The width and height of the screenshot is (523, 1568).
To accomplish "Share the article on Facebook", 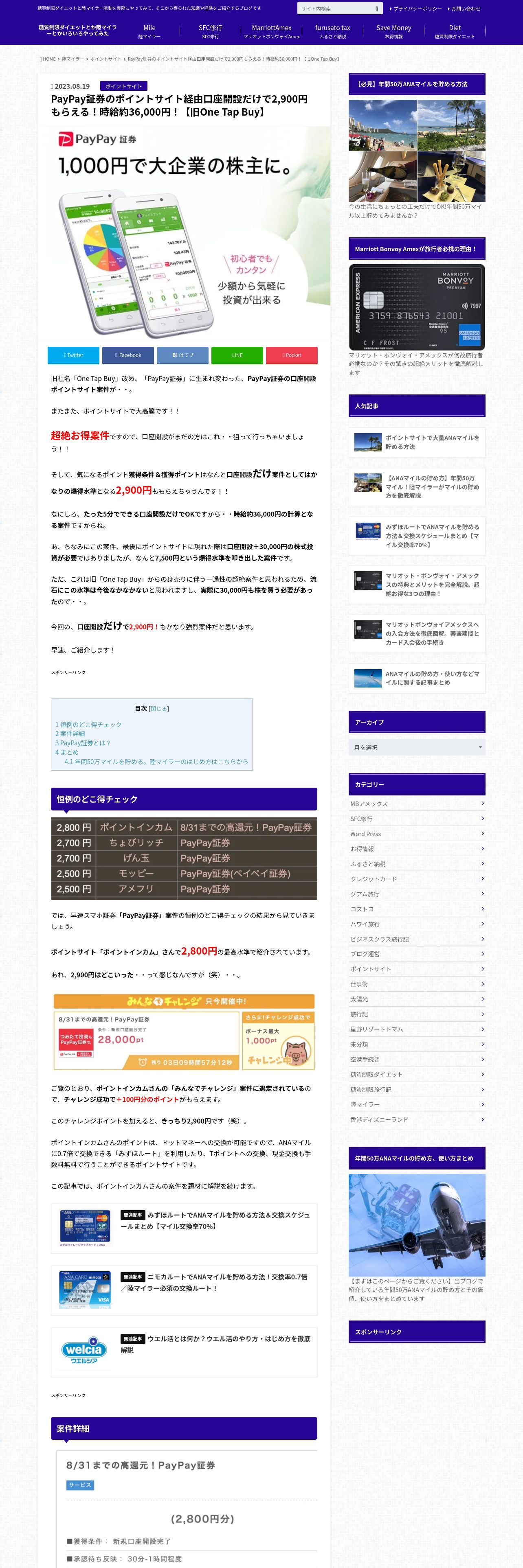I will pyautogui.click(x=128, y=355).
